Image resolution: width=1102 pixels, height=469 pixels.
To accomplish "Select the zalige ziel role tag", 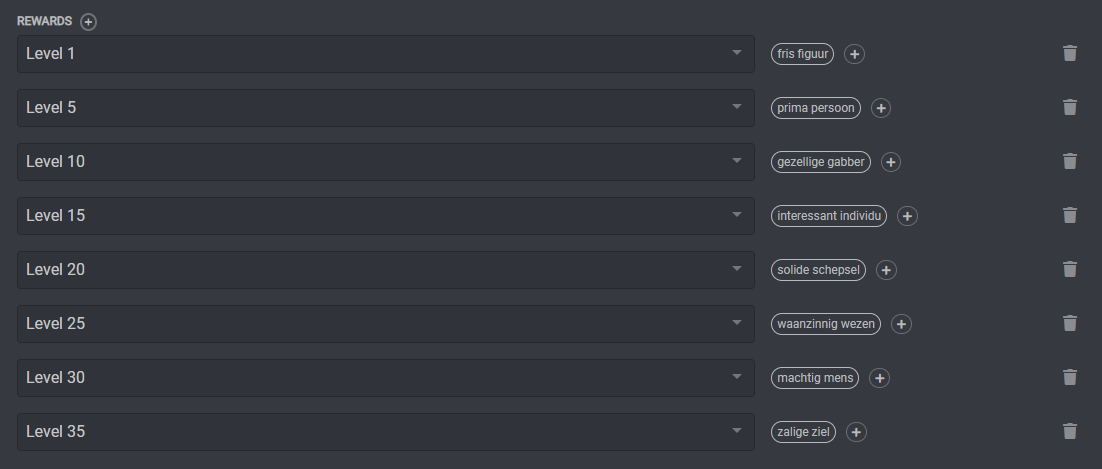I will (x=803, y=432).
